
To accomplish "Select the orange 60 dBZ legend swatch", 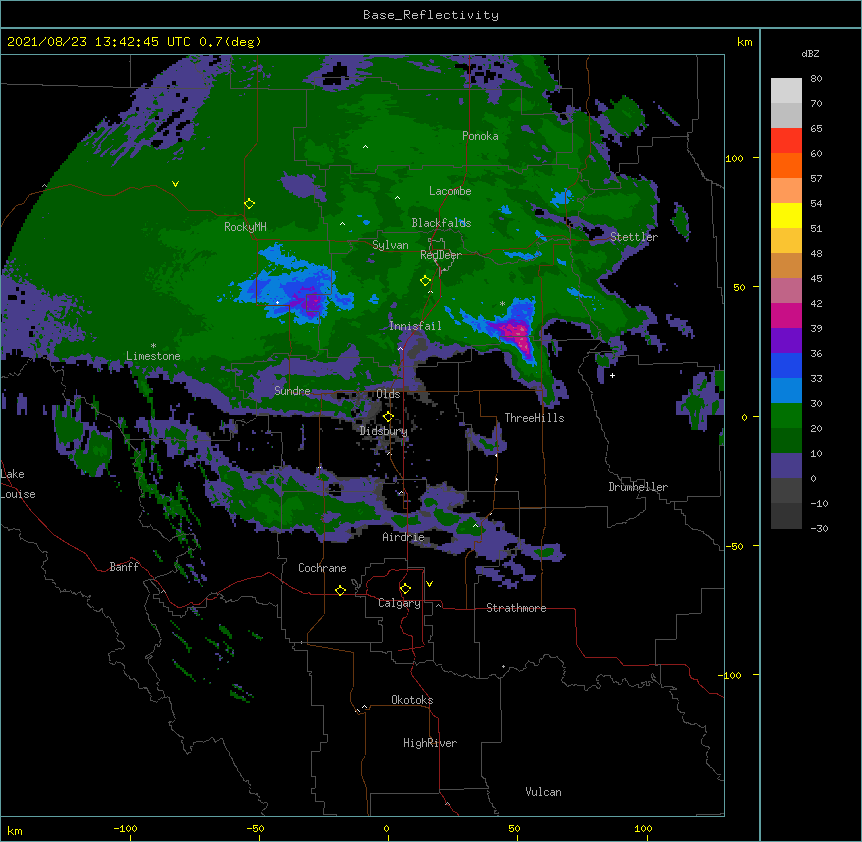I will 786,165.
